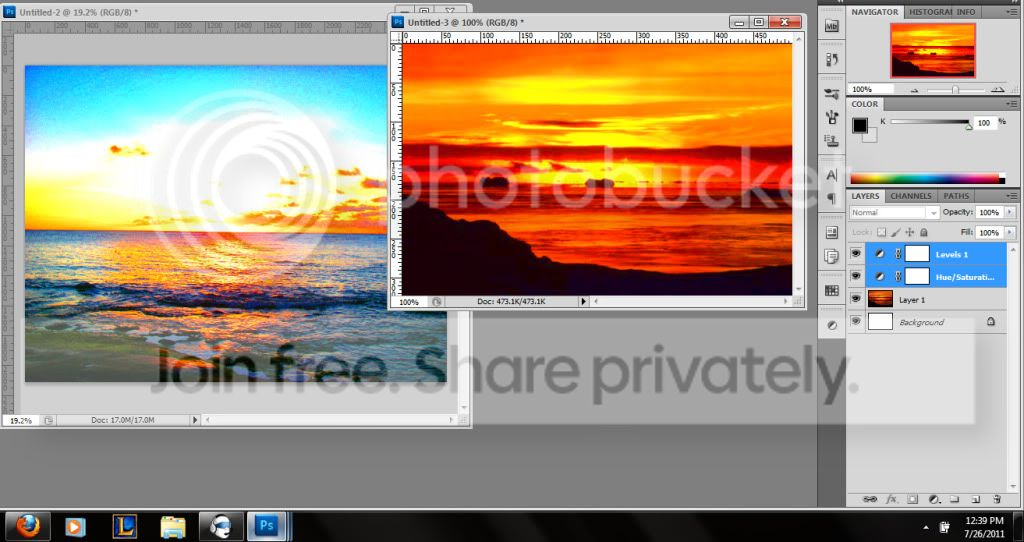Open Firefox from the taskbar
Image resolution: width=1024 pixels, height=542 pixels.
pyautogui.click(x=27, y=526)
